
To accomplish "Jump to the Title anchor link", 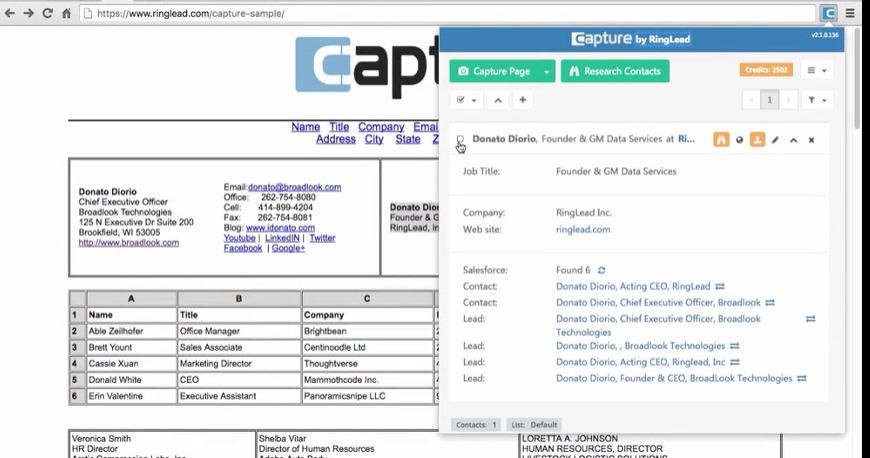I will [x=339, y=127].
